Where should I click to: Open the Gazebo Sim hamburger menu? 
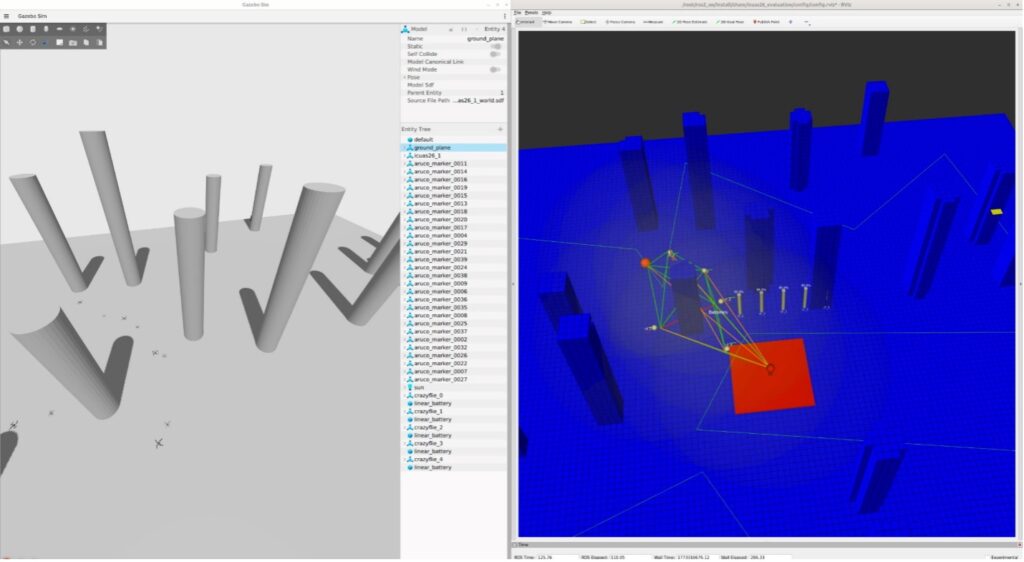pyautogui.click(x=8, y=16)
